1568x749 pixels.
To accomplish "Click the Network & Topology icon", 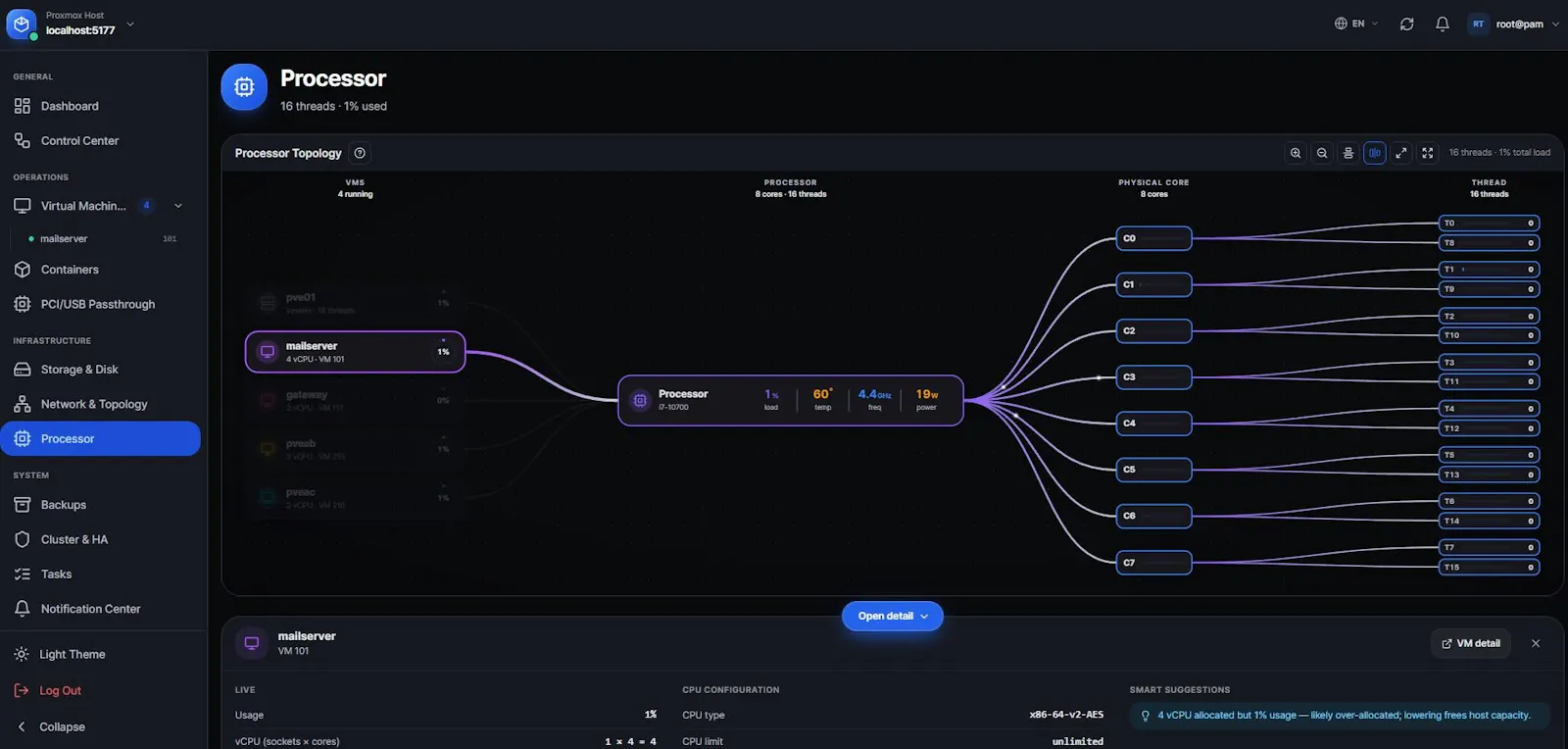I will pos(23,404).
